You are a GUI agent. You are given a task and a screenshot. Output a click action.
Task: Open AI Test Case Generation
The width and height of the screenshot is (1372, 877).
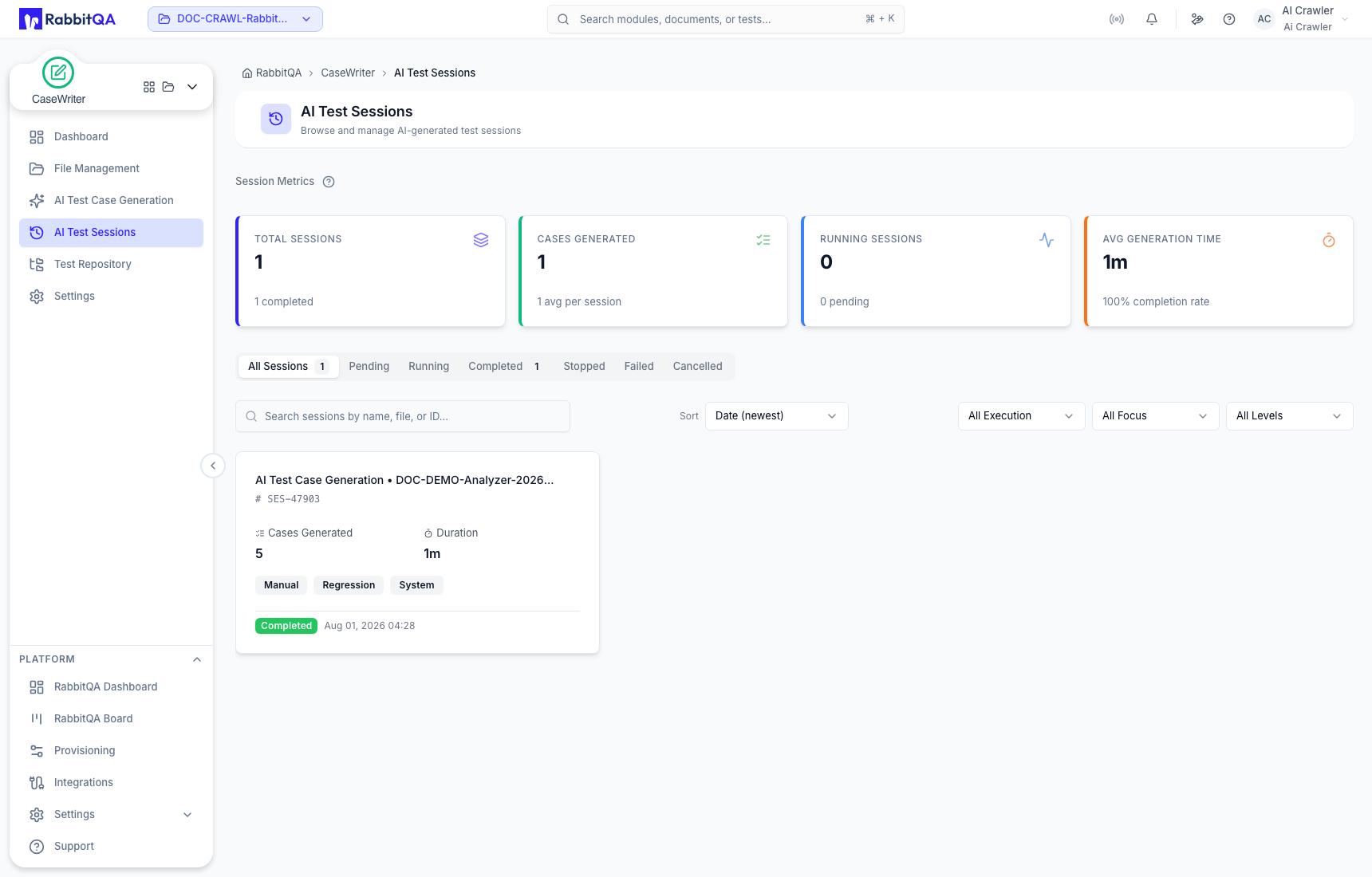[111, 201]
